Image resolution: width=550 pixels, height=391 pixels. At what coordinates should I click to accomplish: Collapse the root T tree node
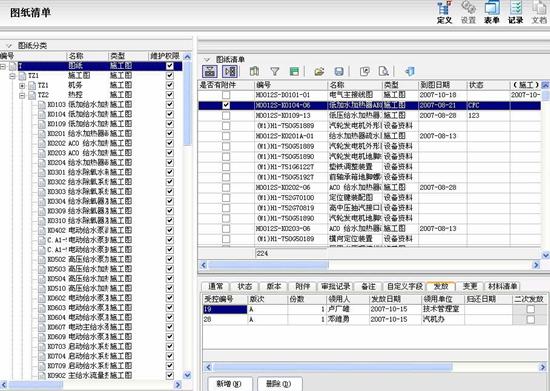pyautogui.click(x=3, y=66)
